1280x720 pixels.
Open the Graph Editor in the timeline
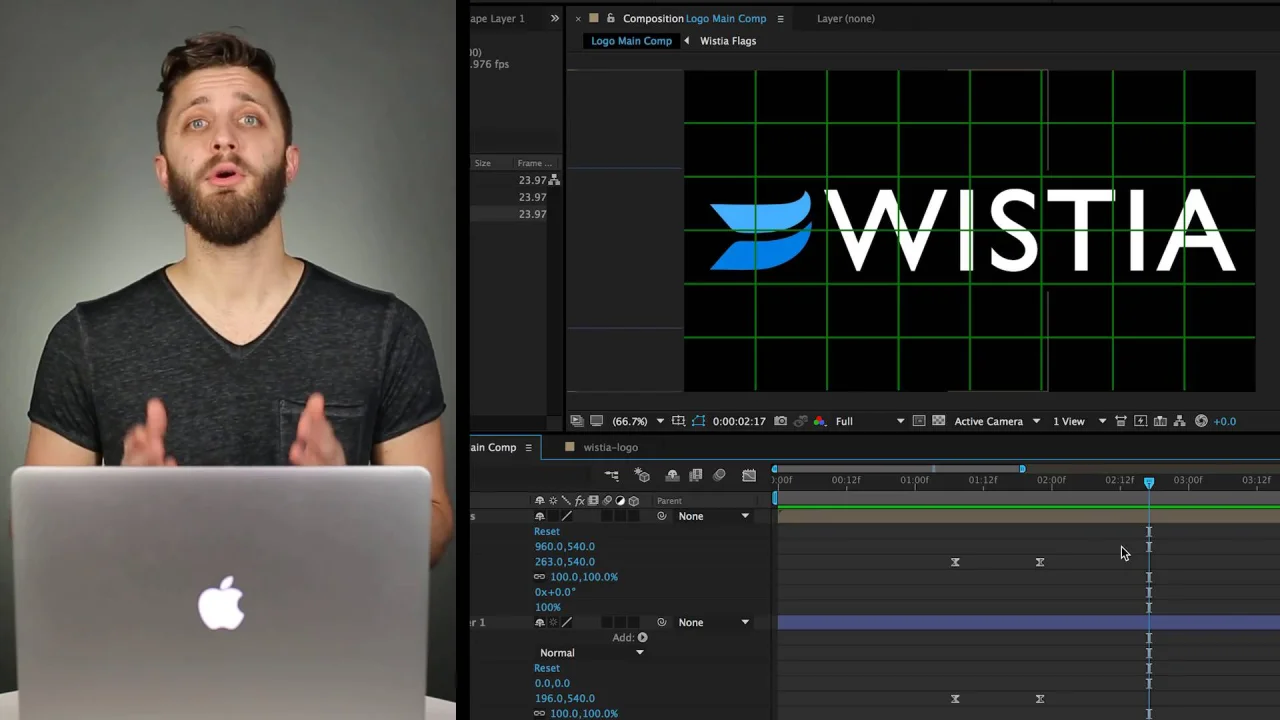tap(749, 476)
